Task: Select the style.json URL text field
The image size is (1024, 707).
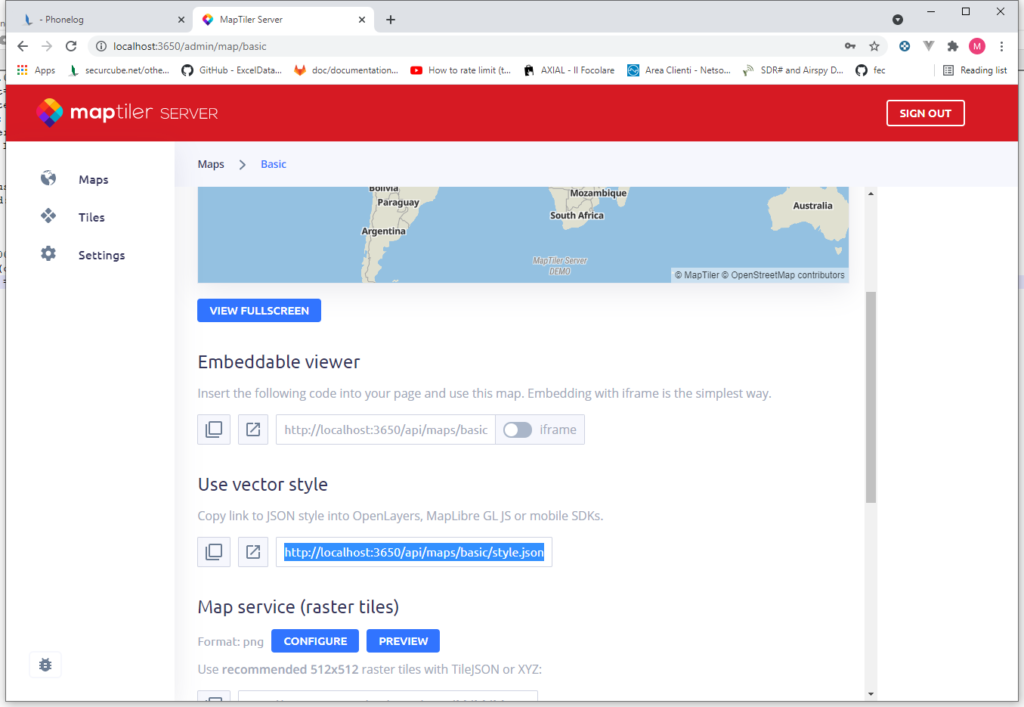Action: [413, 551]
